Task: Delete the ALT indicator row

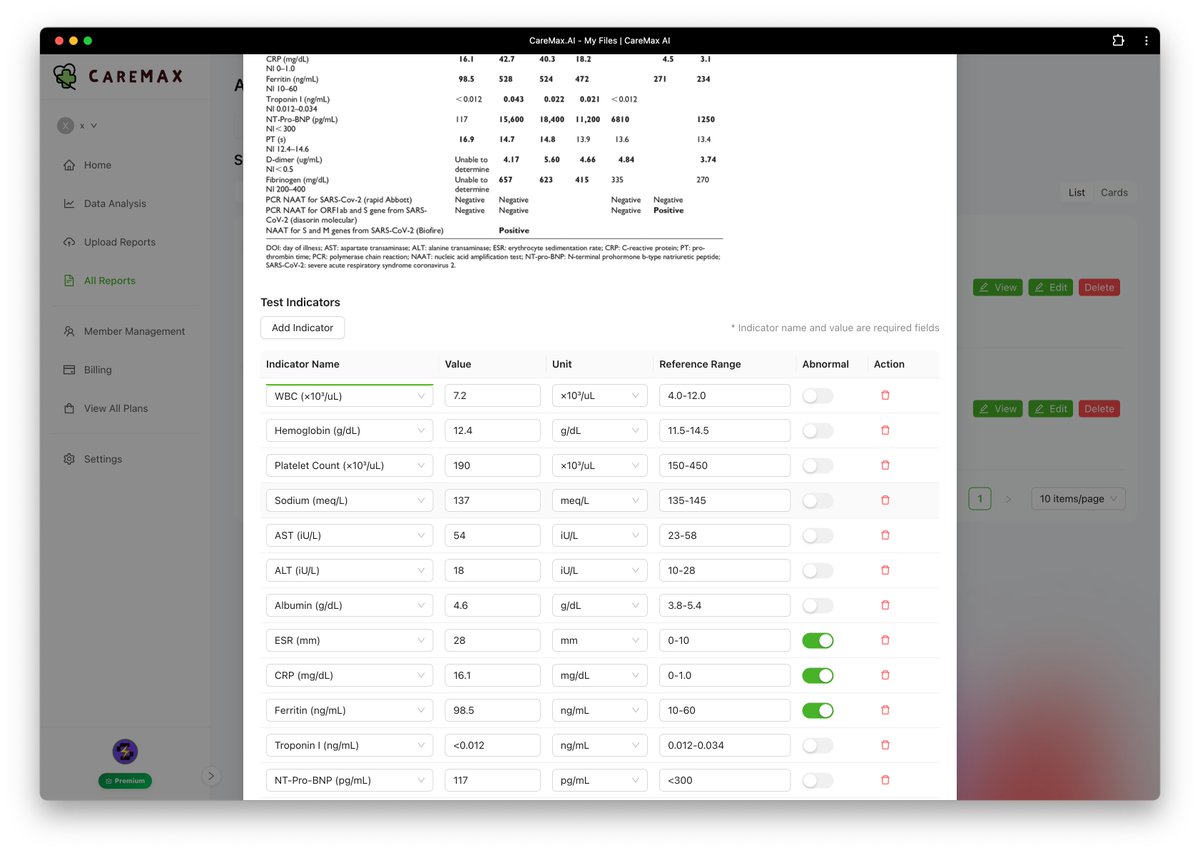Action: click(x=885, y=570)
